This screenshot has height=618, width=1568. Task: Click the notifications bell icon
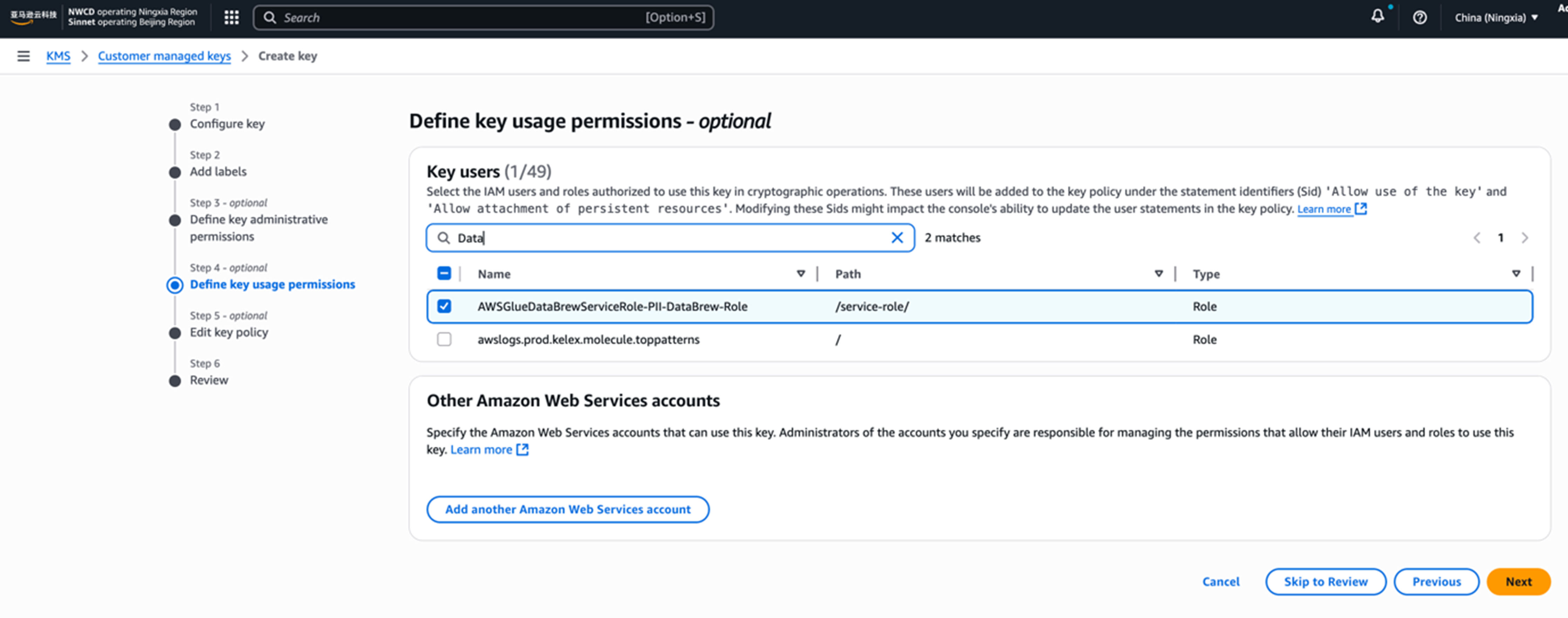1377,17
